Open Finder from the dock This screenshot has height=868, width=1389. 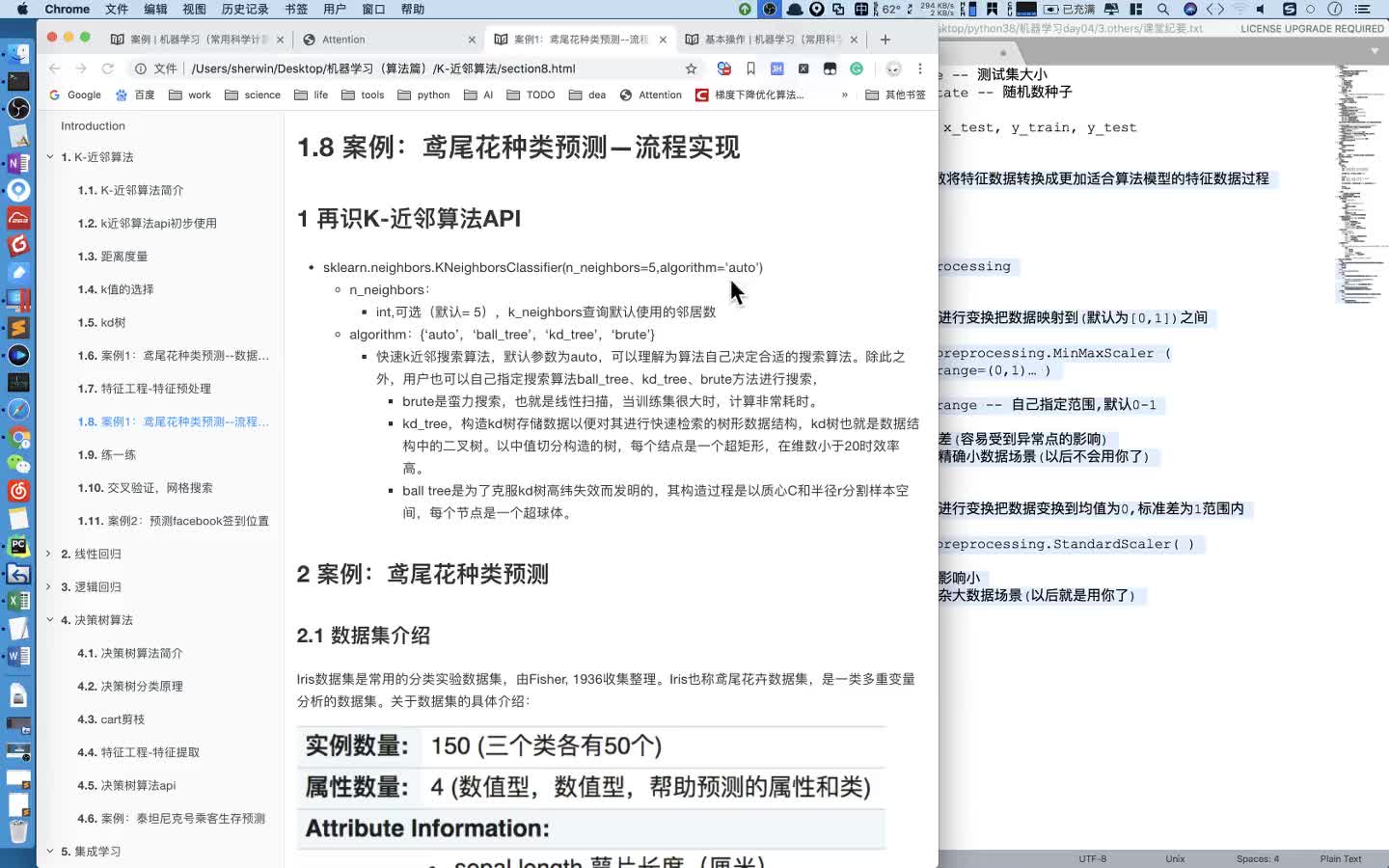(18, 54)
